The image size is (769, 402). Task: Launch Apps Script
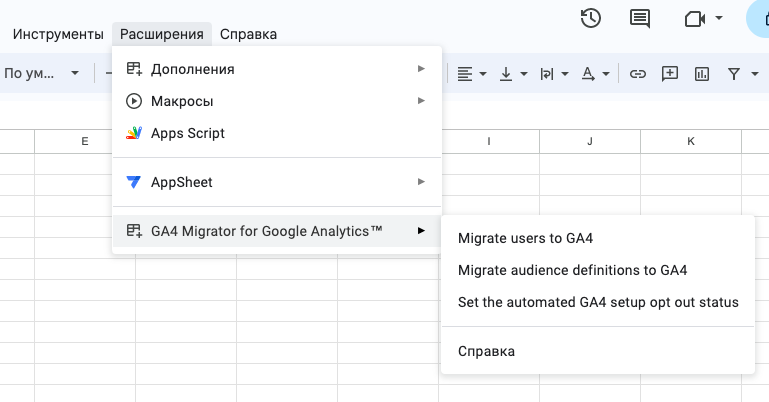[277, 133]
